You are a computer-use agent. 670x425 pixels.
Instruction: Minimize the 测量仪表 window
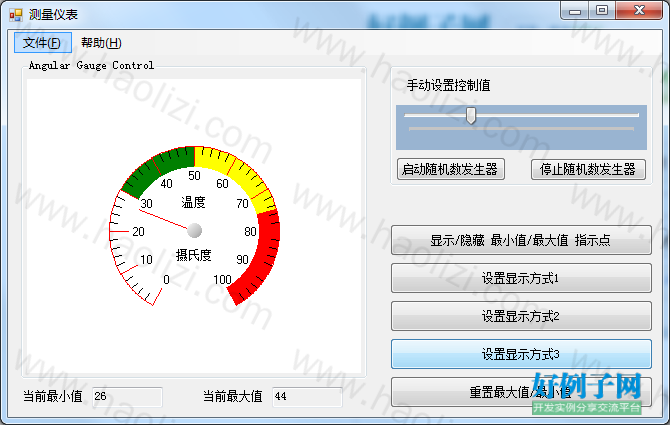(x=575, y=11)
